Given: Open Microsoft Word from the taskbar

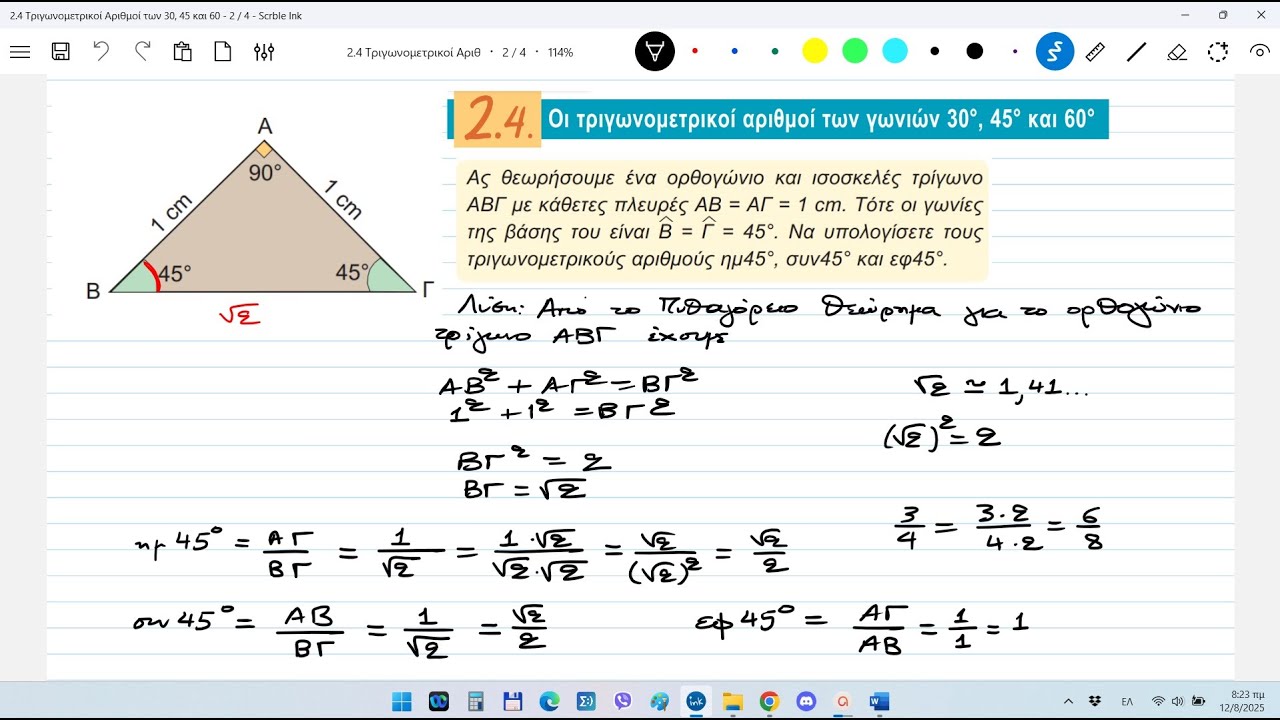Looking at the screenshot, I should click(879, 701).
